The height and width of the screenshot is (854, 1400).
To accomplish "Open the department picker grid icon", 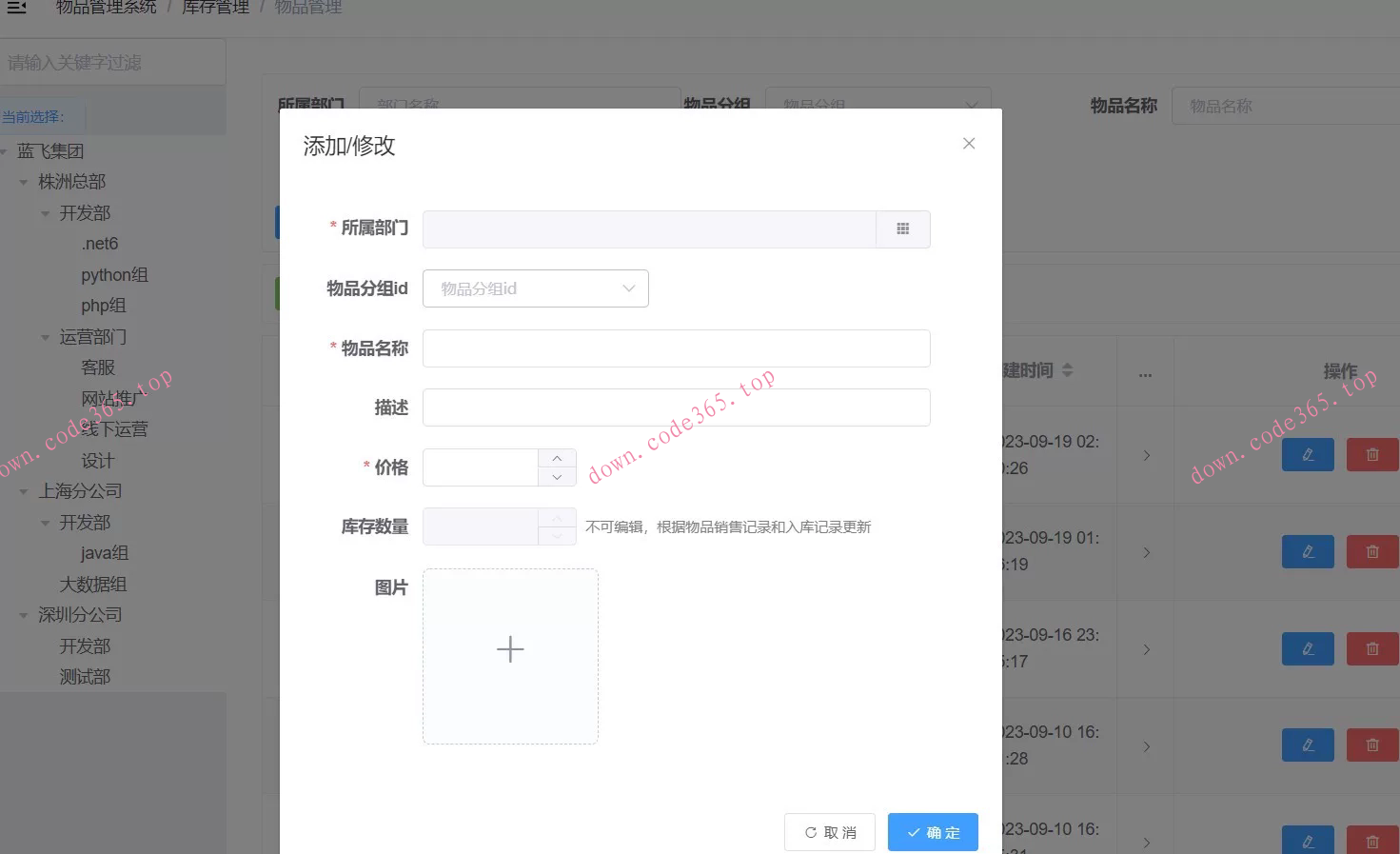I will pyautogui.click(x=902, y=228).
